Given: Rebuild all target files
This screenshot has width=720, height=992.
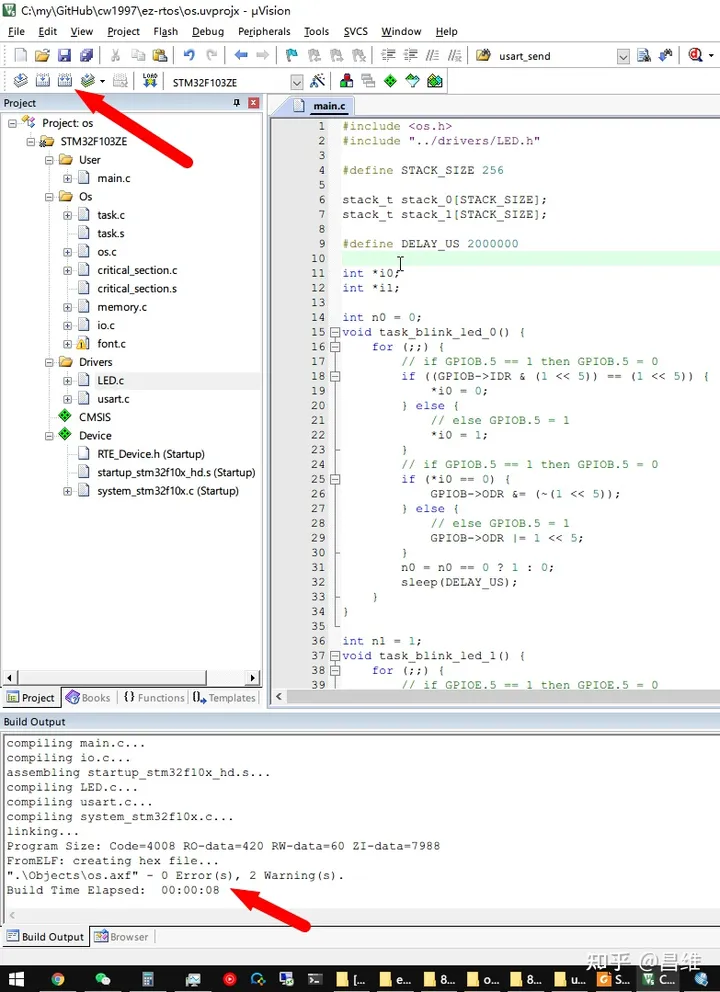Looking at the screenshot, I should [x=65, y=81].
